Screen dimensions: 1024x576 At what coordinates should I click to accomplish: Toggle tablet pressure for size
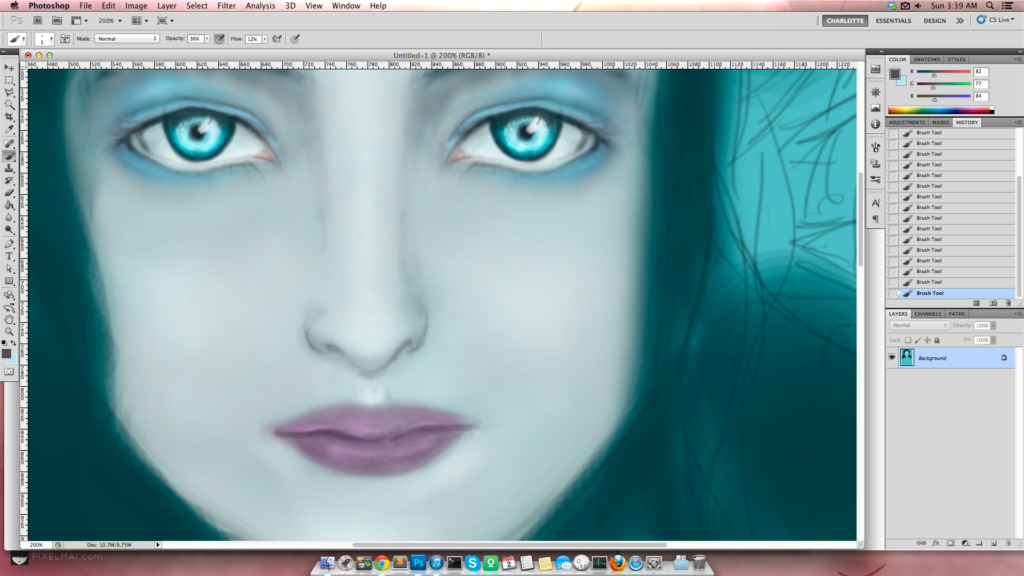(295, 39)
